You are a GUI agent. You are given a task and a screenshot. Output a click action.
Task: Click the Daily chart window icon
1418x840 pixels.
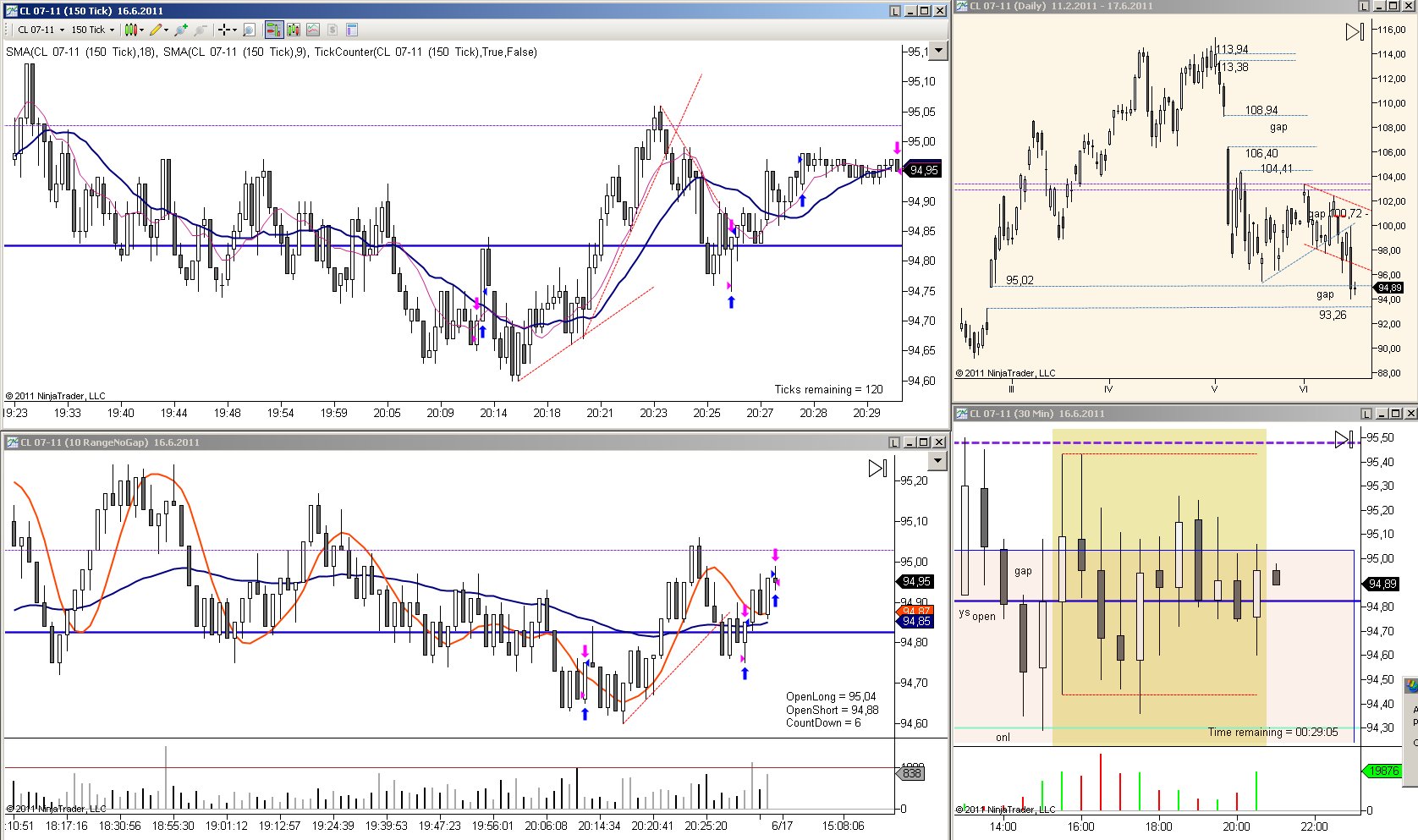961,6
